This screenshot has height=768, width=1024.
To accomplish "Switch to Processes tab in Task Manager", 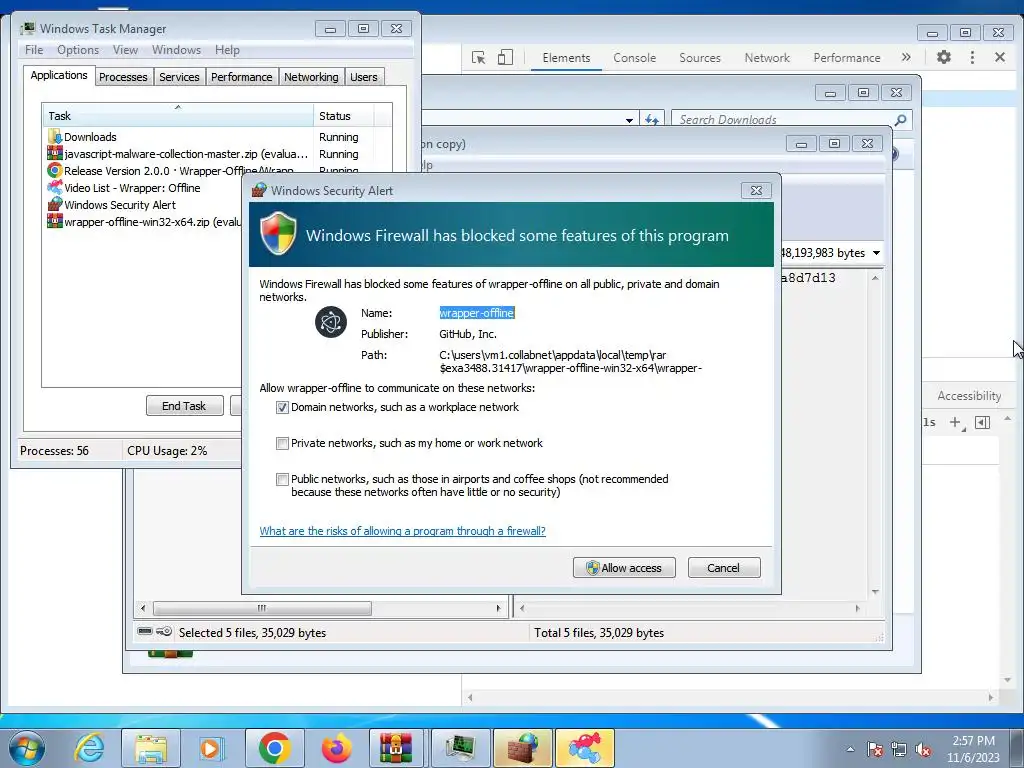I will point(123,77).
